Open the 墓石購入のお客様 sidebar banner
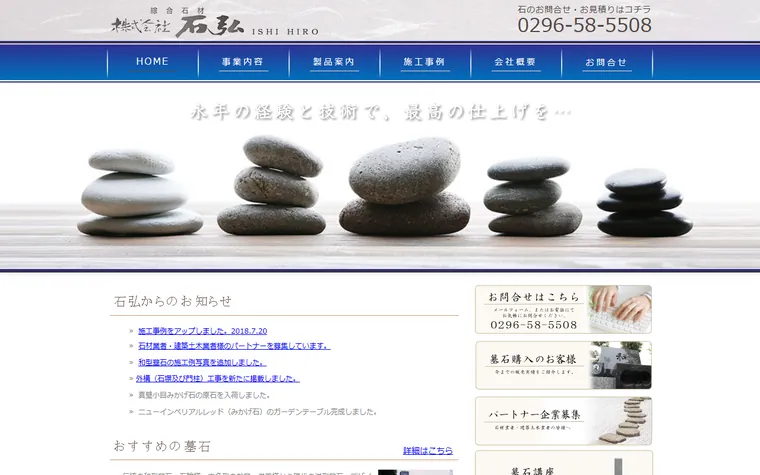This screenshot has width=760, height=475. pos(563,365)
